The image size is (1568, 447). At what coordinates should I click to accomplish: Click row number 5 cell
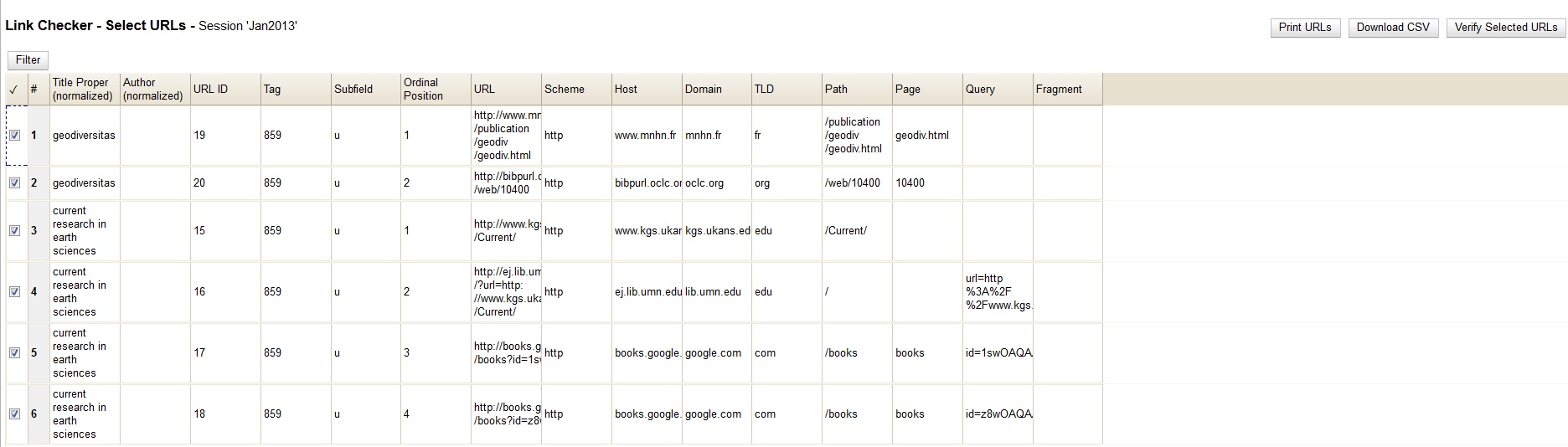pos(39,352)
